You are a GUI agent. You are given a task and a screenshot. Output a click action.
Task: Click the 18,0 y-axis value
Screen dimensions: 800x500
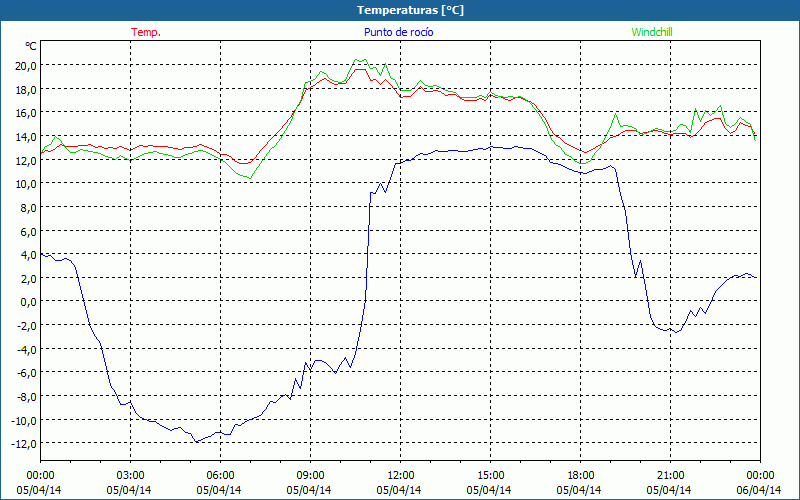(x=26, y=89)
